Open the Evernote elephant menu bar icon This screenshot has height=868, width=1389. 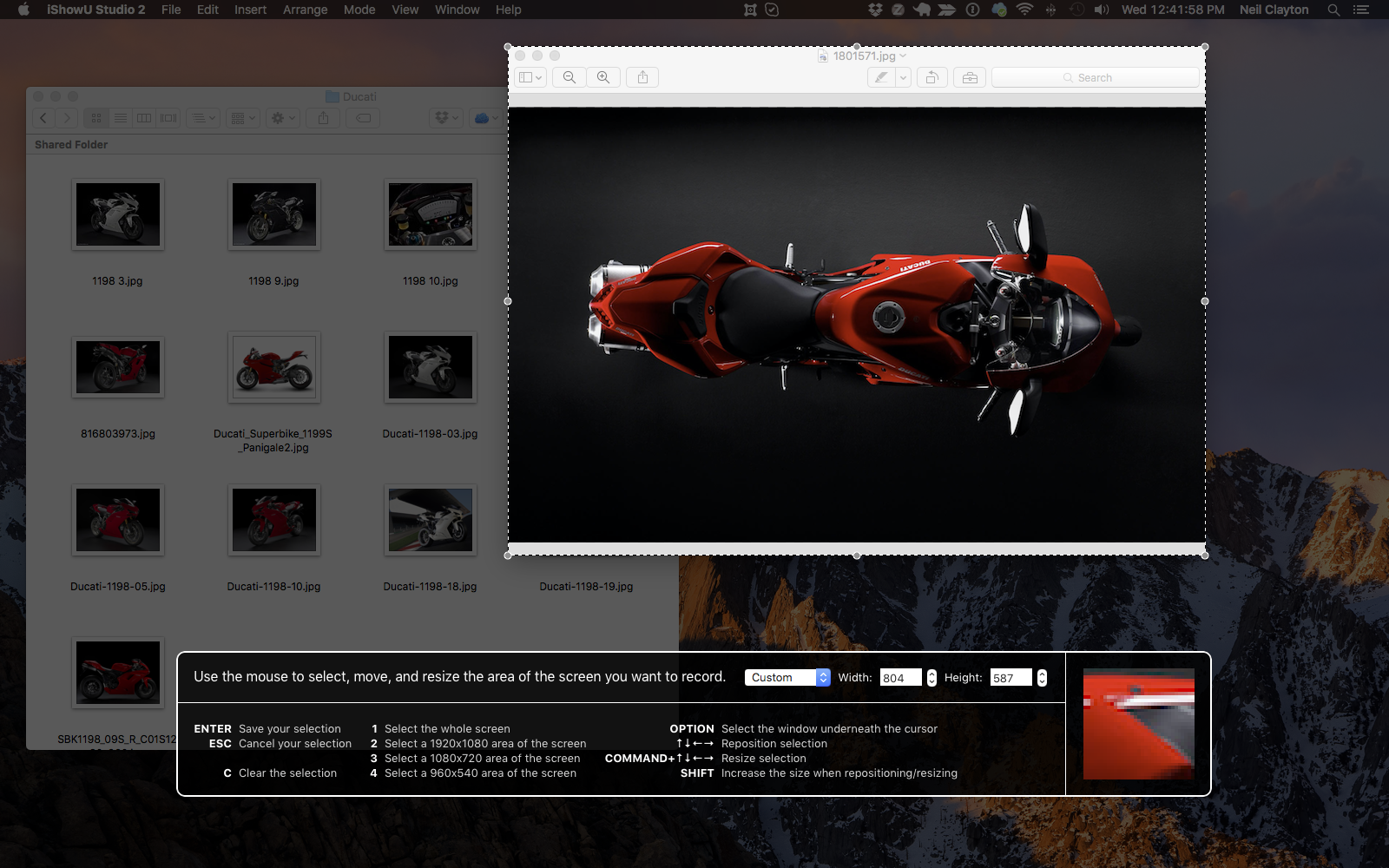[921, 10]
